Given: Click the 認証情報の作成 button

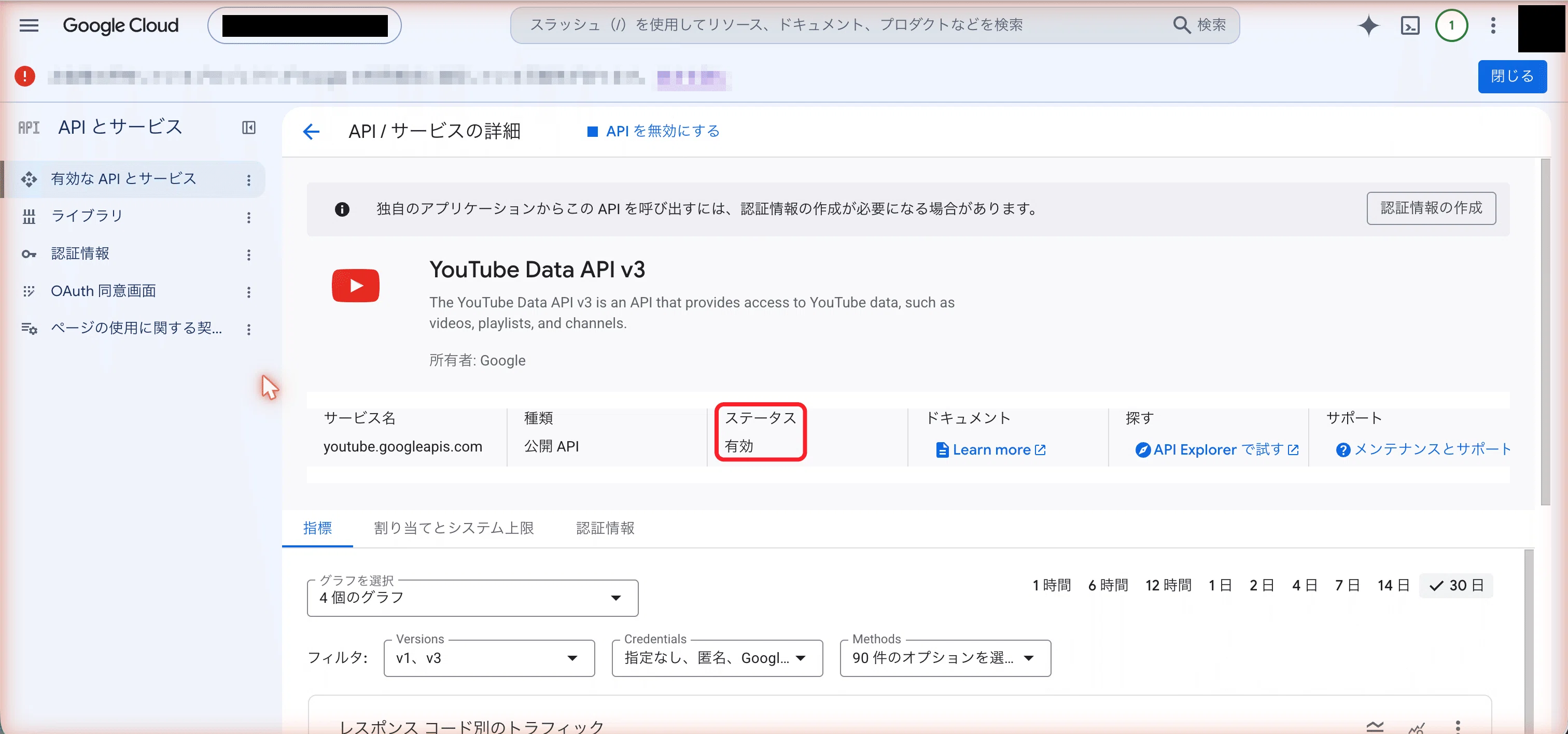Looking at the screenshot, I should 1431,208.
